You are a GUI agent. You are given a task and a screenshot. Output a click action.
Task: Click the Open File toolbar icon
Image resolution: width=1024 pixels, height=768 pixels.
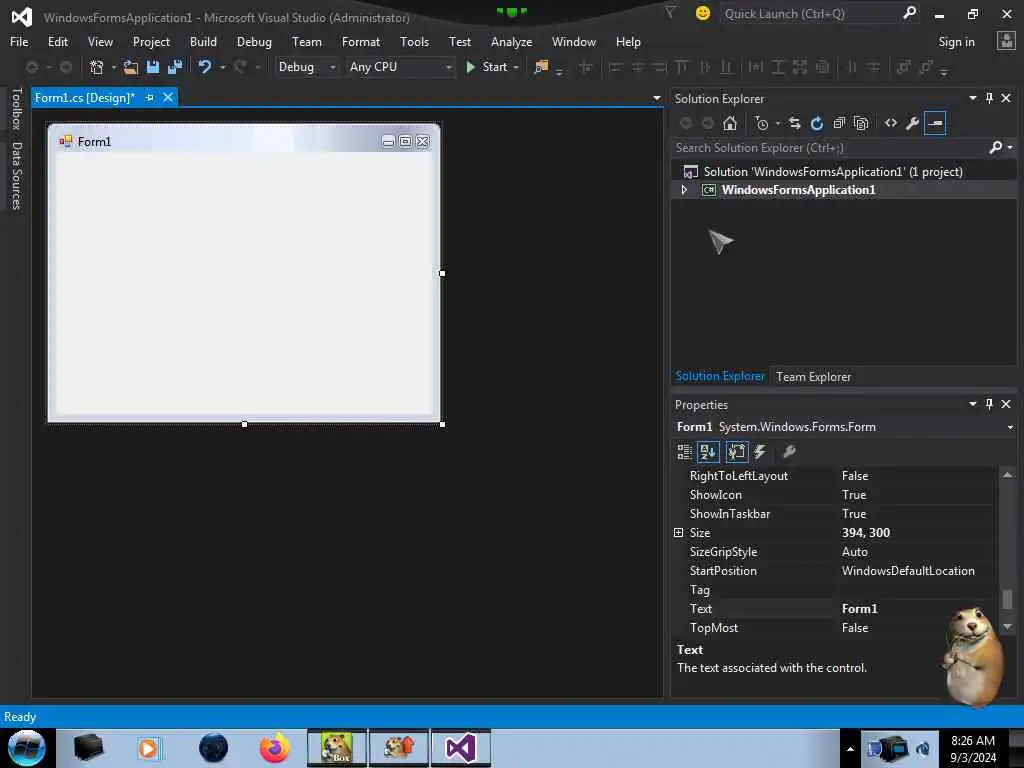pyautogui.click(x=131, y=67)
